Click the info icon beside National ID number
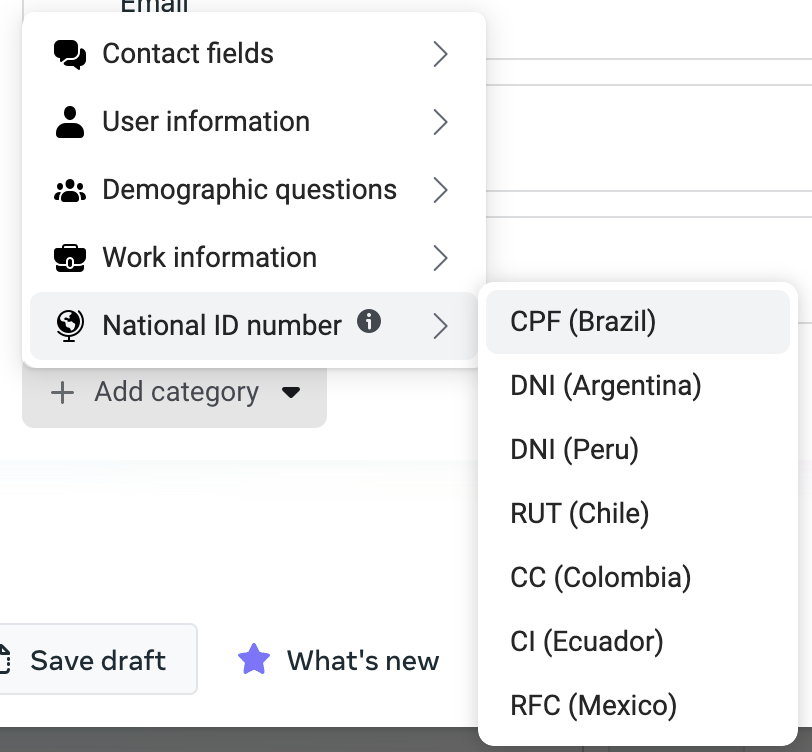 [369, 321]
